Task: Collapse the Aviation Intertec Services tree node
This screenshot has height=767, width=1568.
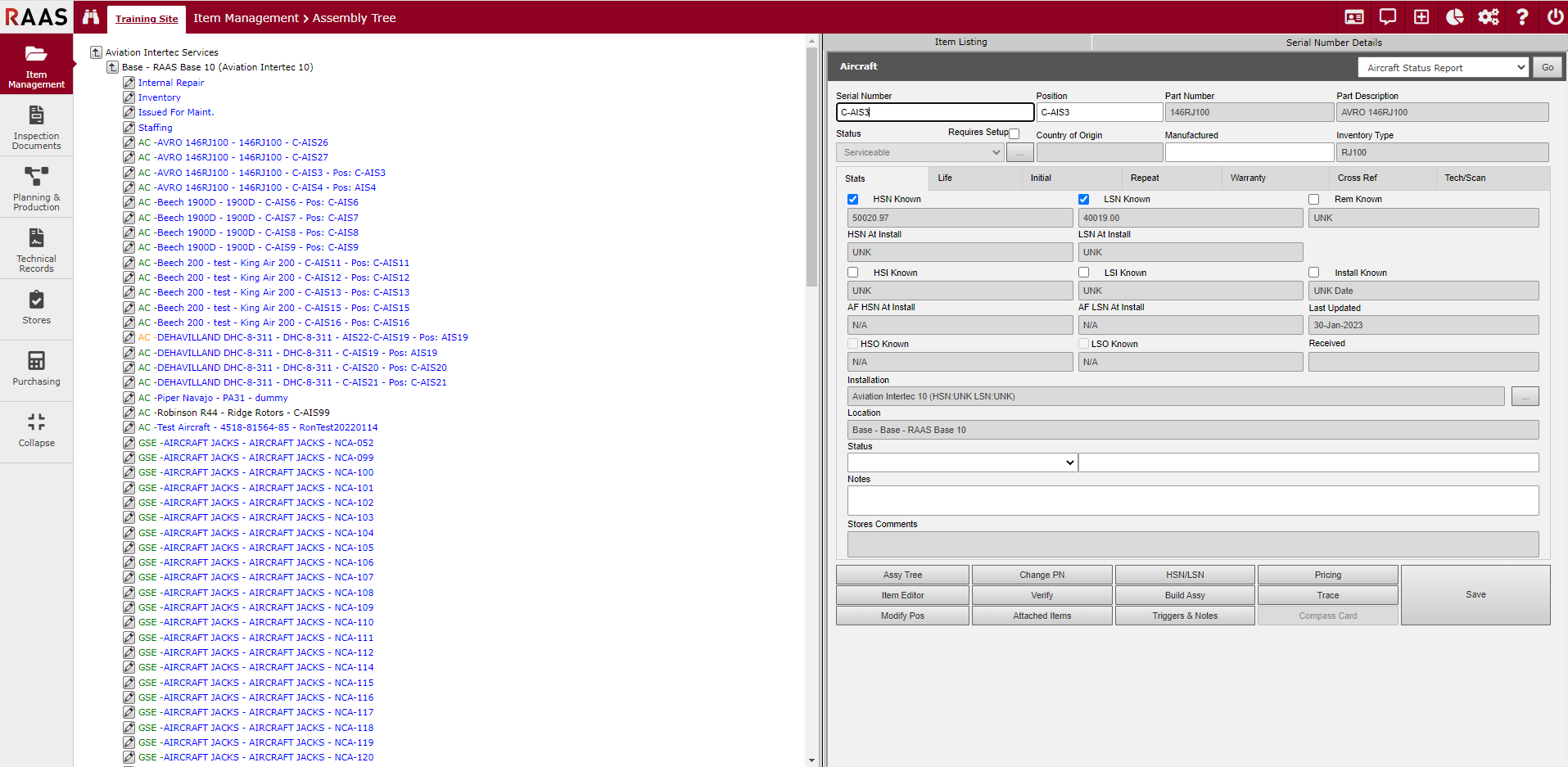Action: point(96,52)
